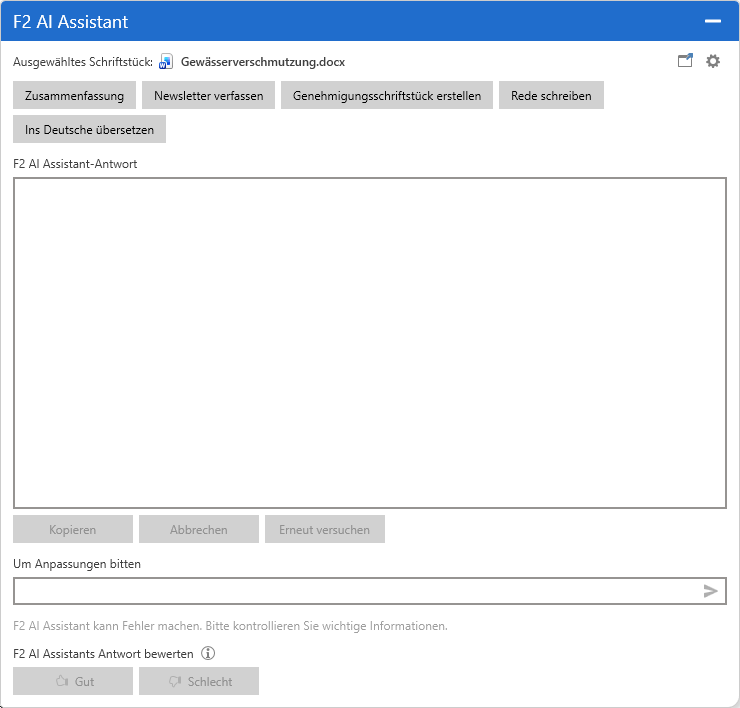Click the F2 AI Assistant-Antwort label
740x708 pixels.
75,164
